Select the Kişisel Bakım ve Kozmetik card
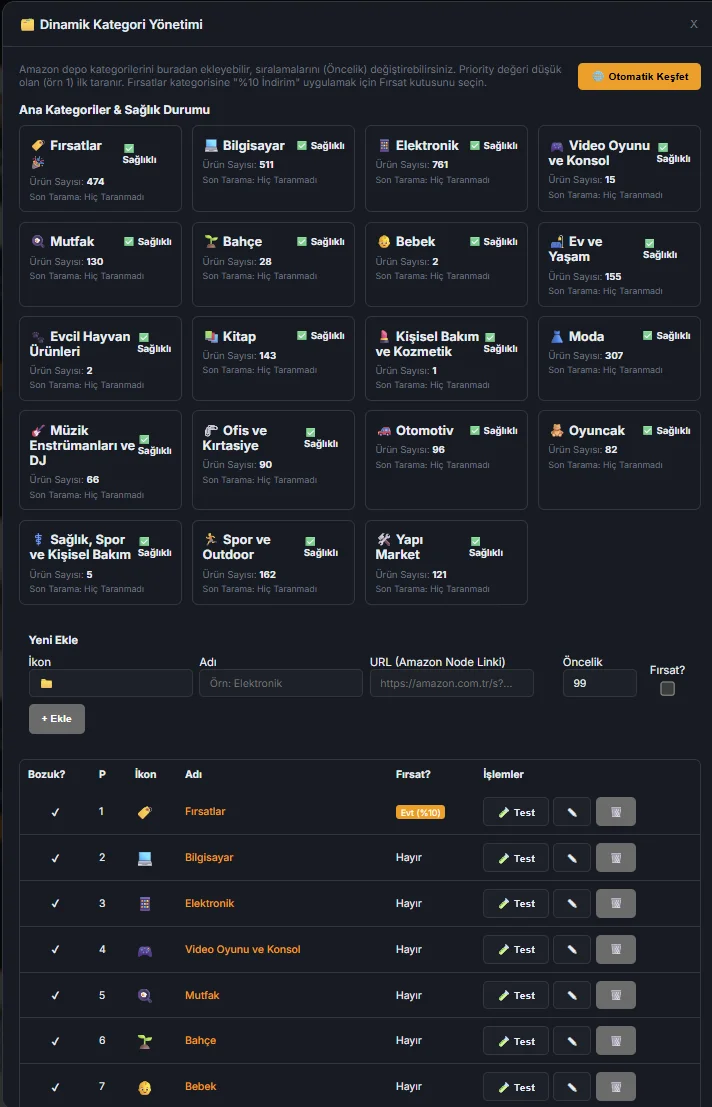712x1107 pixels. tap(446, 359)
